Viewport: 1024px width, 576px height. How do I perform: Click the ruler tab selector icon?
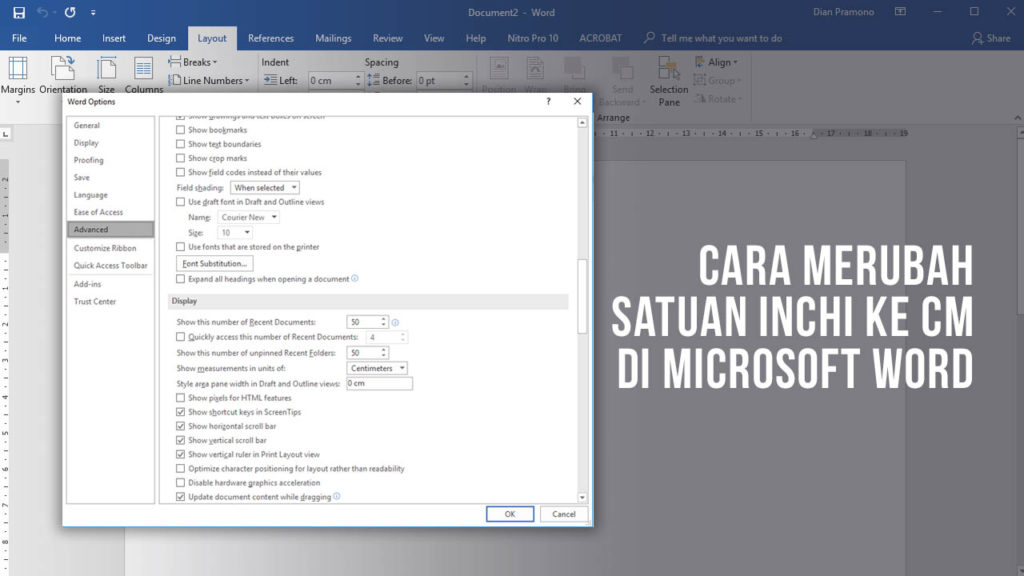point(6,134)
